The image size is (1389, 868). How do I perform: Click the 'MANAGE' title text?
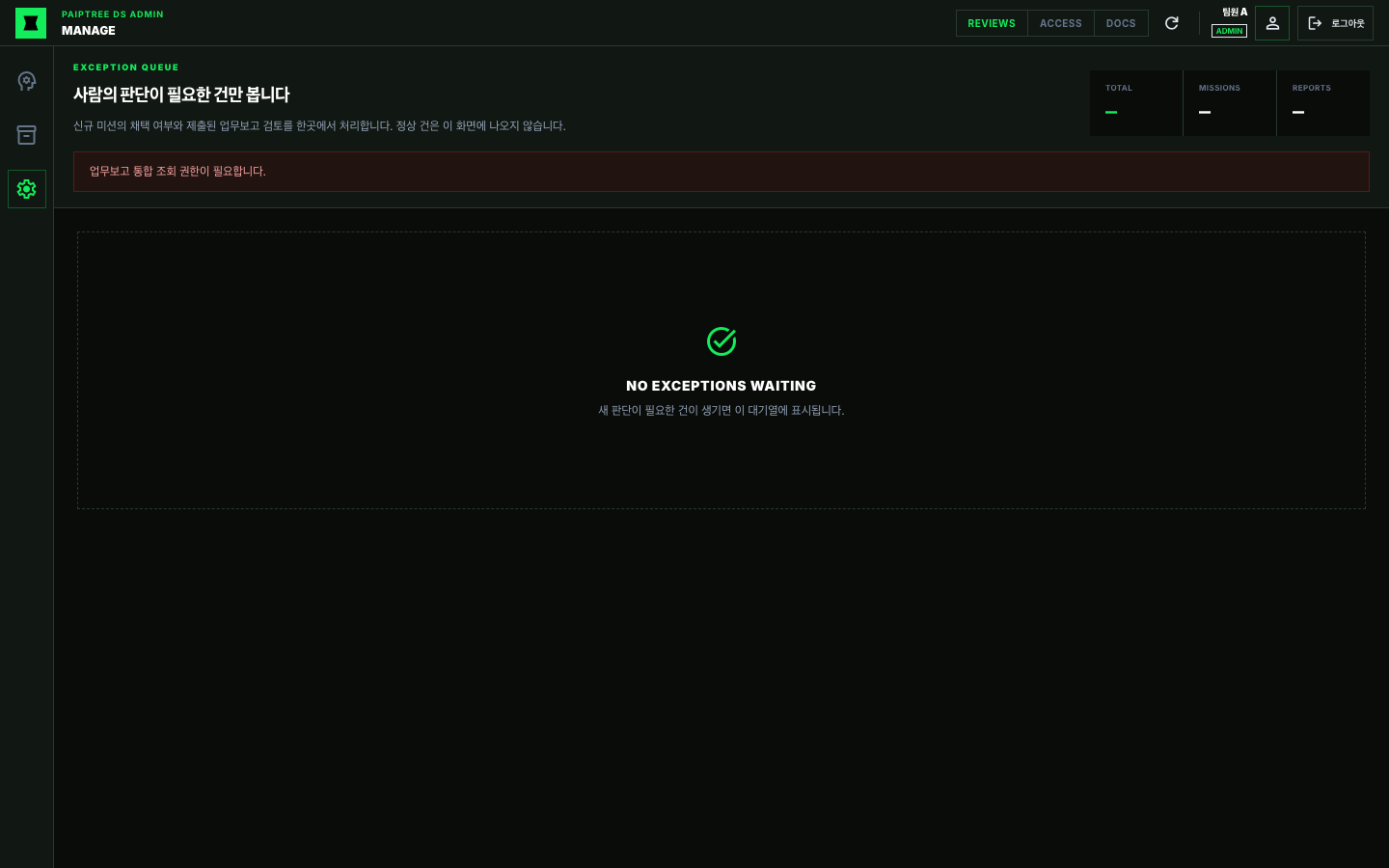[x=89, y=31]
